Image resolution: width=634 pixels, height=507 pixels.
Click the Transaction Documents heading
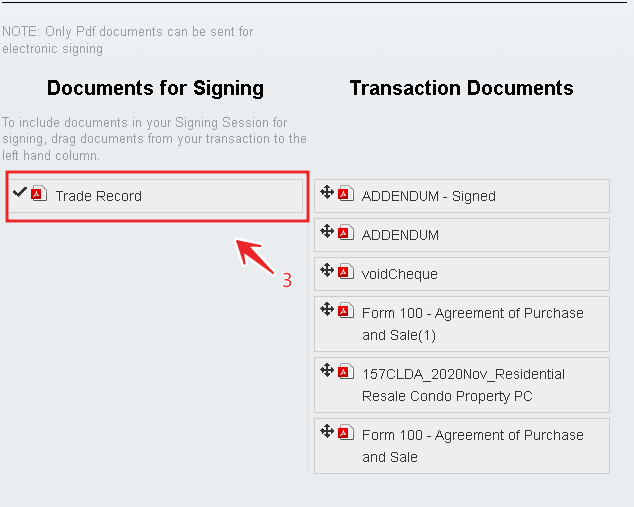tap(461, 88)
